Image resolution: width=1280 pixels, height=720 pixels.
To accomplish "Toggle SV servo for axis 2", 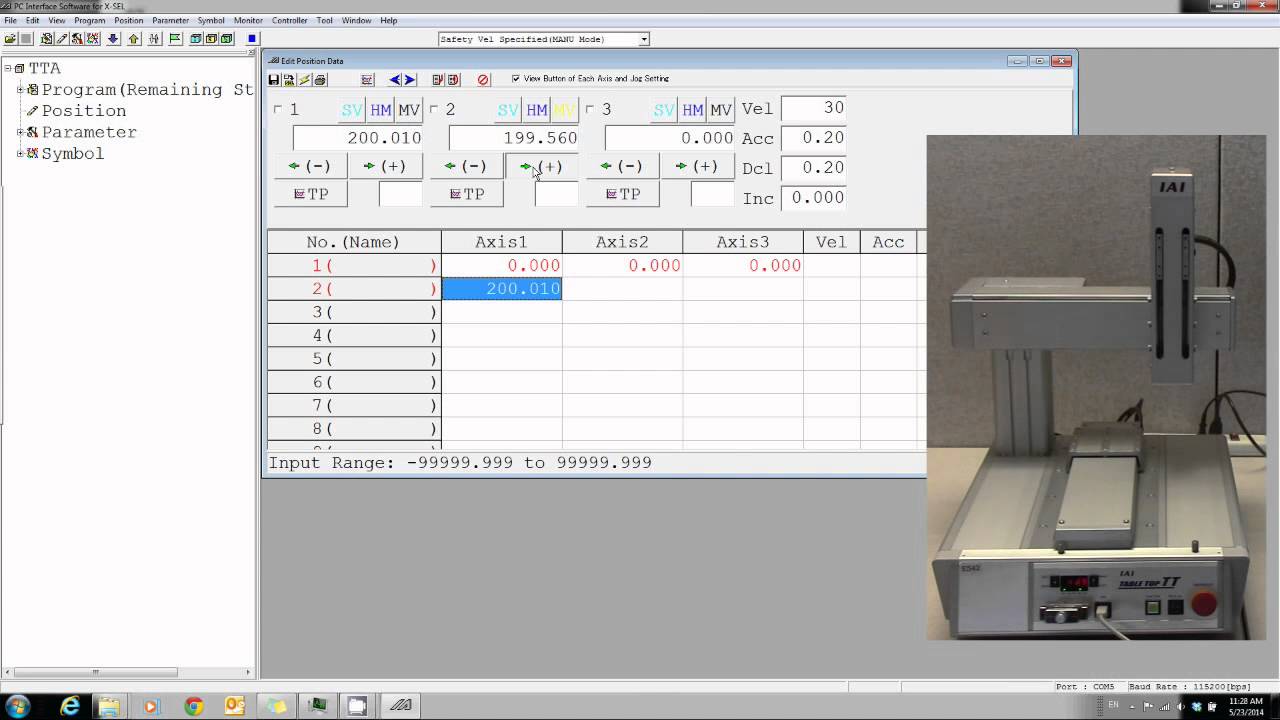I will pyautogui.click(x=508, y=110).
